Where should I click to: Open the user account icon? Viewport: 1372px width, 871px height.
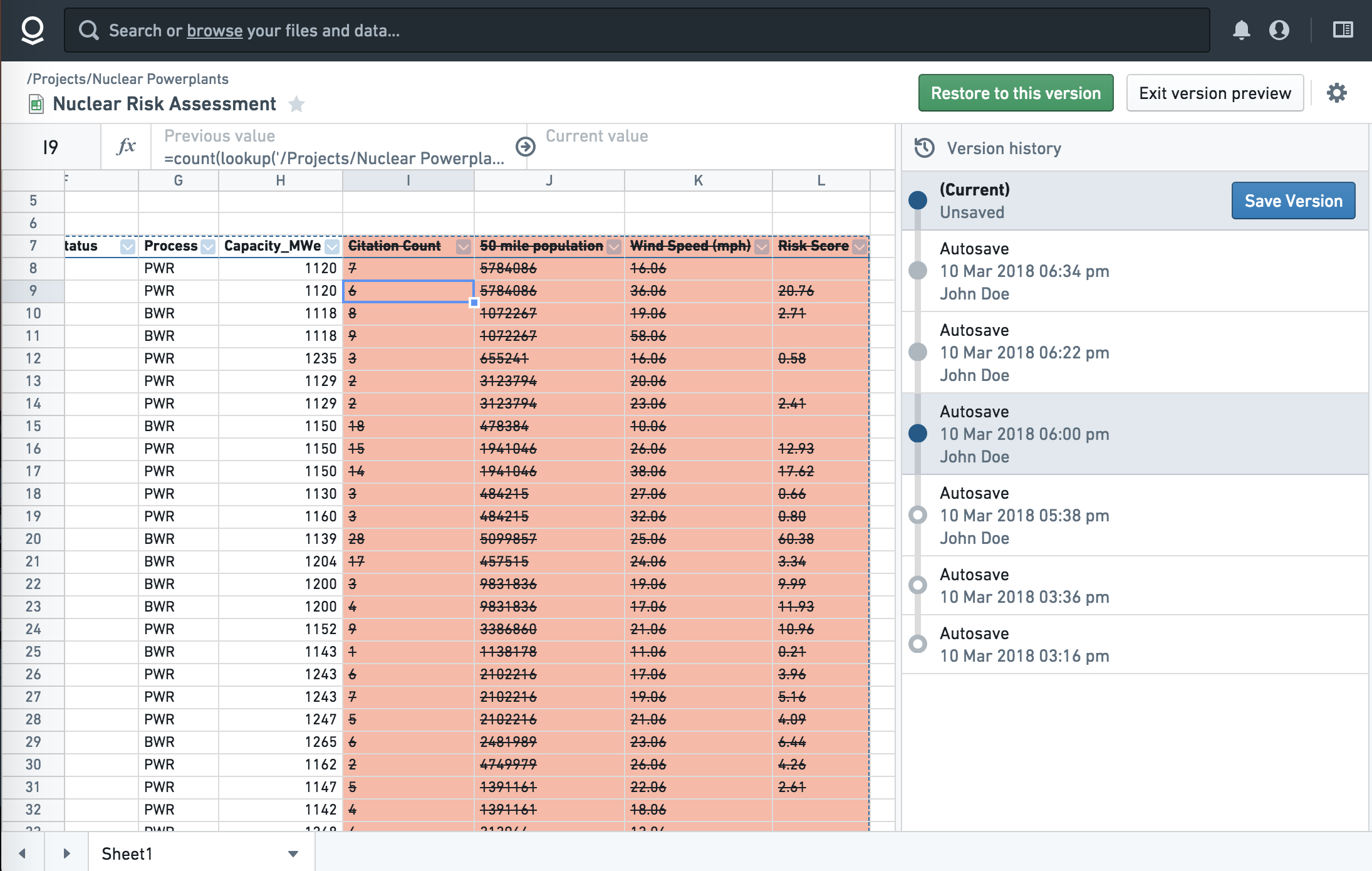click(x=1279, y=30)
